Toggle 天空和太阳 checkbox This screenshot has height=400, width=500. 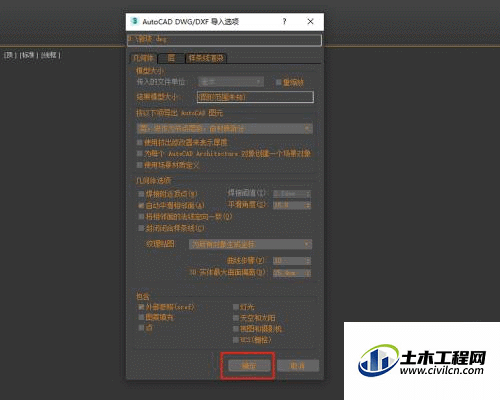pos(236,318)
